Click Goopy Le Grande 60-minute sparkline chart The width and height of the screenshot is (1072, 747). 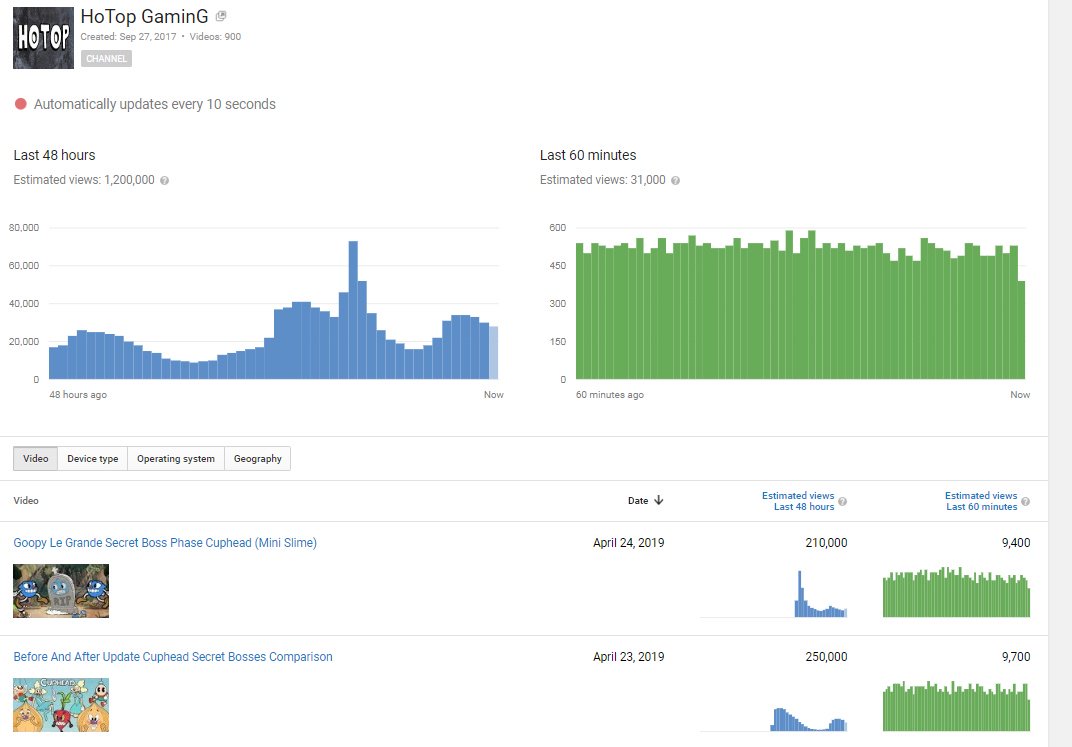[x=956, y=592]
